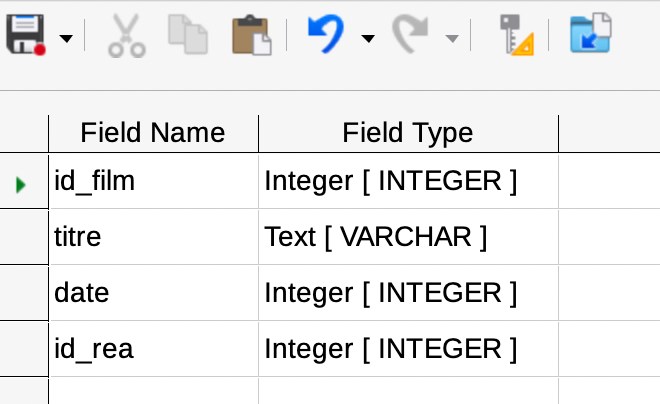The width and height of the screenshot is (660, 404).
Task: Open the date field type cell
Action: (x=408, y=293)
